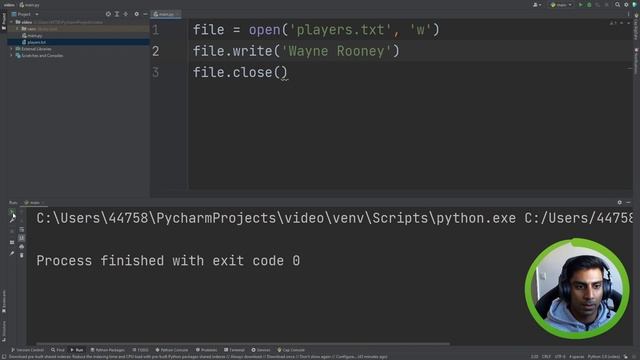Open Csp Console tool window

click(x=291, y=350)
